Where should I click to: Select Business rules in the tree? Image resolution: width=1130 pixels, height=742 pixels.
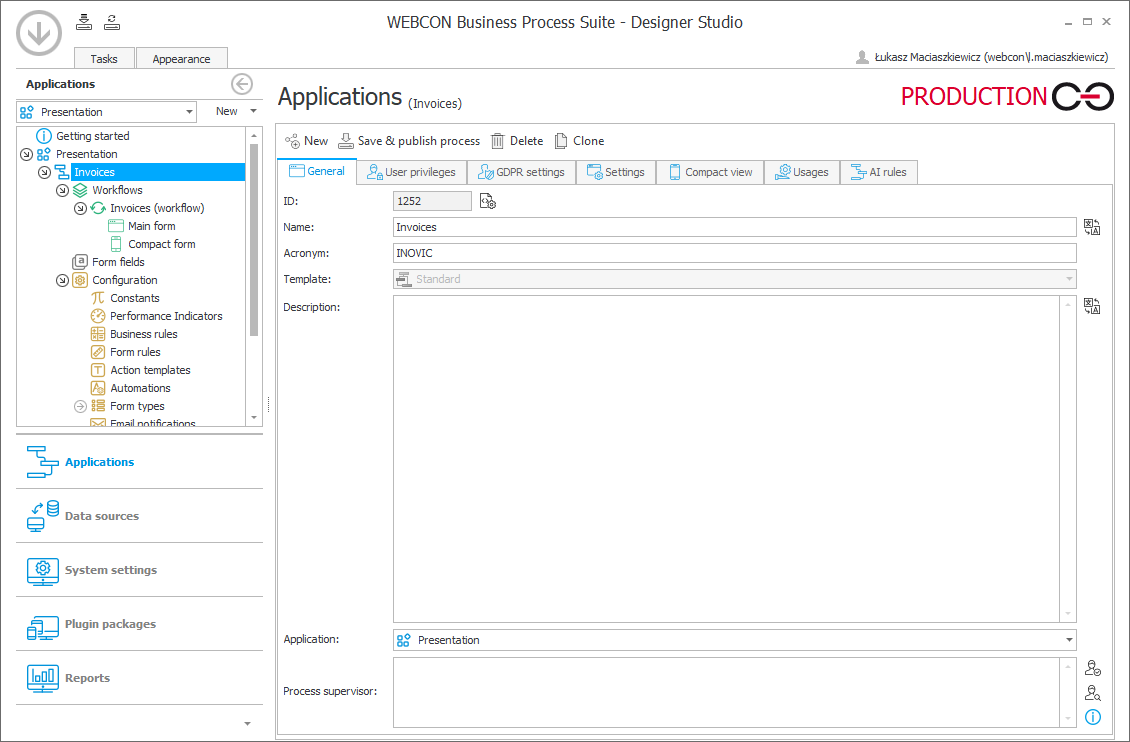click(x=143, y=334)
